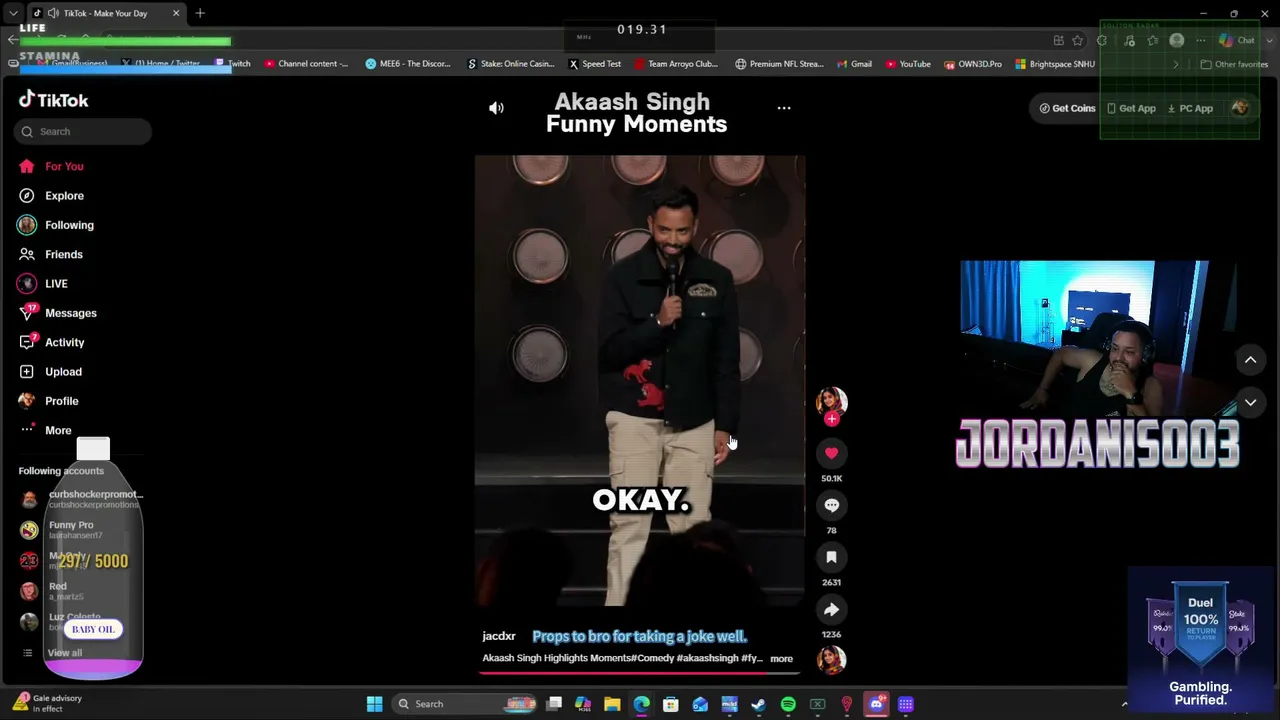
Task: Open the video's three-dot options menu
Action: pos(784,108)
